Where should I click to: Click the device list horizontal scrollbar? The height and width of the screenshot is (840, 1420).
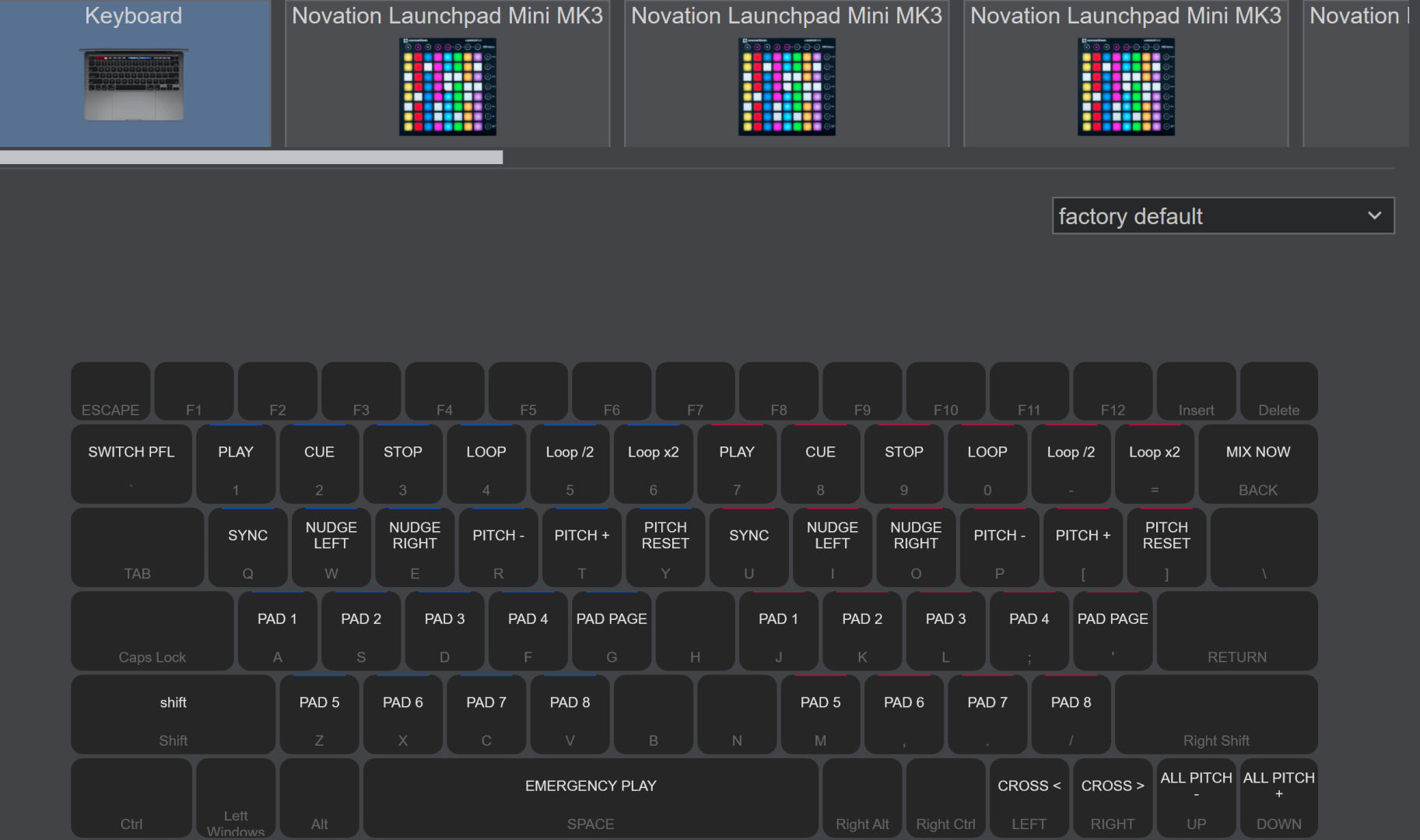point(251,157)
